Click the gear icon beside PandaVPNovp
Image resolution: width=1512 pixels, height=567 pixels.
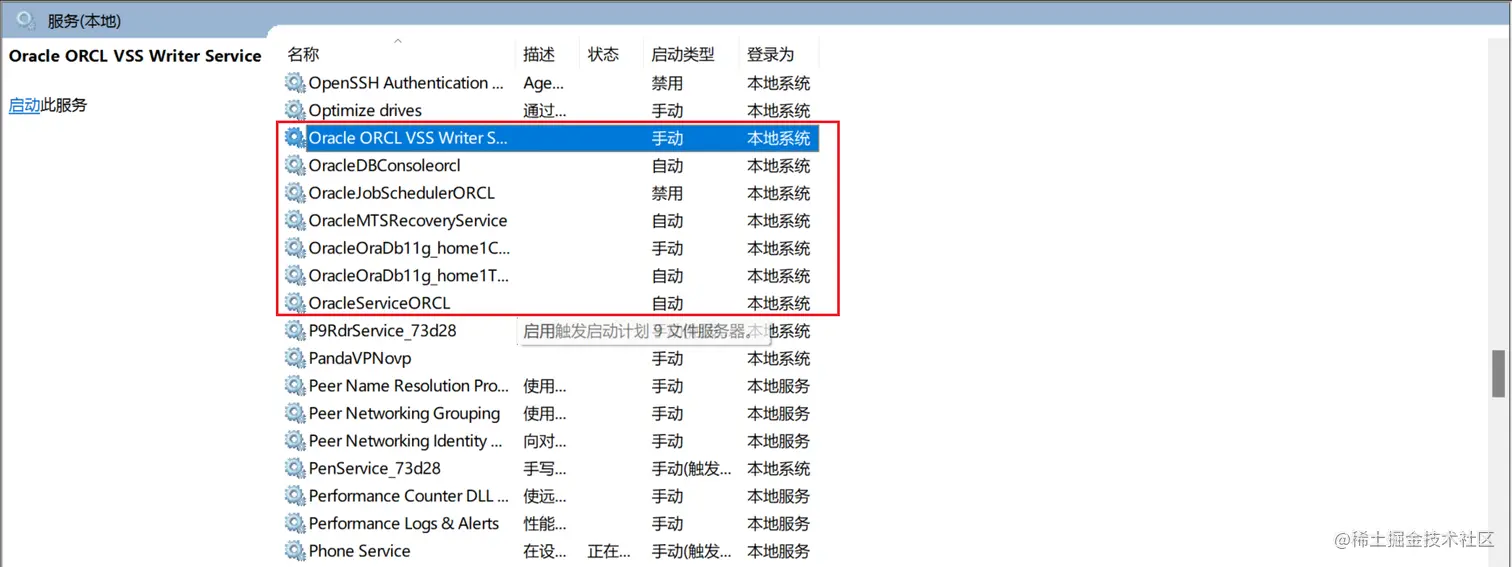(x=295, y=358)
